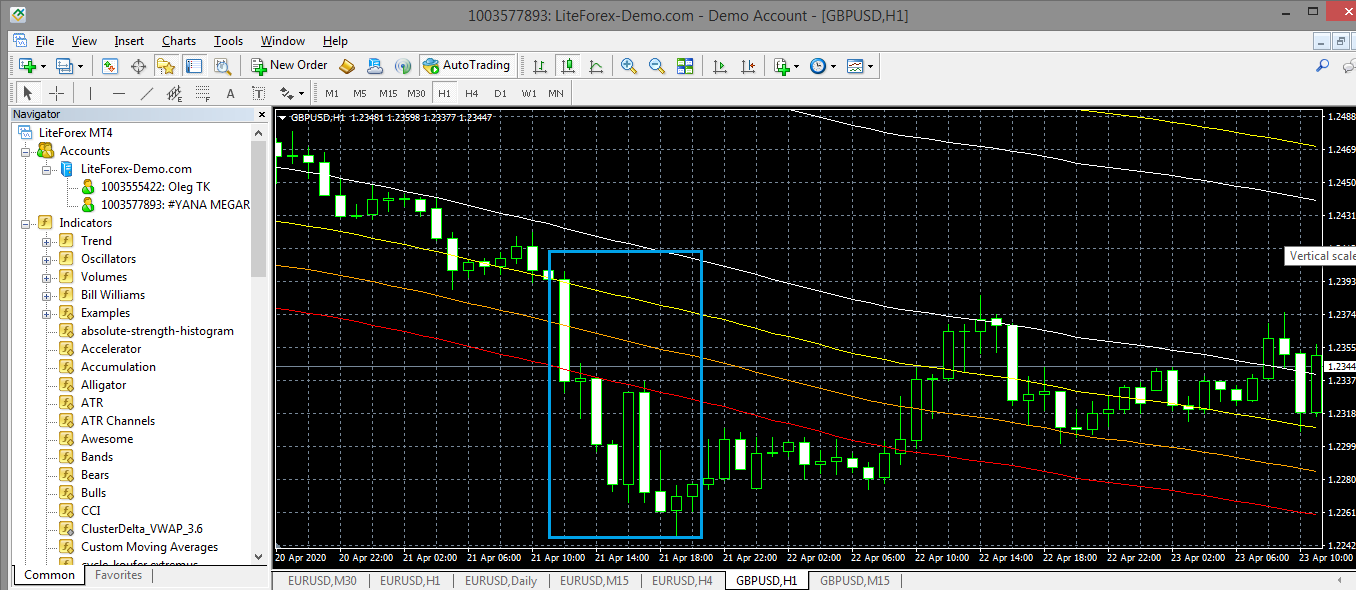Image resolution: width=1356 pixels, height=590 pixels.
Task: Open the Profiles icon in toolbar
Action: coord(64,66)
